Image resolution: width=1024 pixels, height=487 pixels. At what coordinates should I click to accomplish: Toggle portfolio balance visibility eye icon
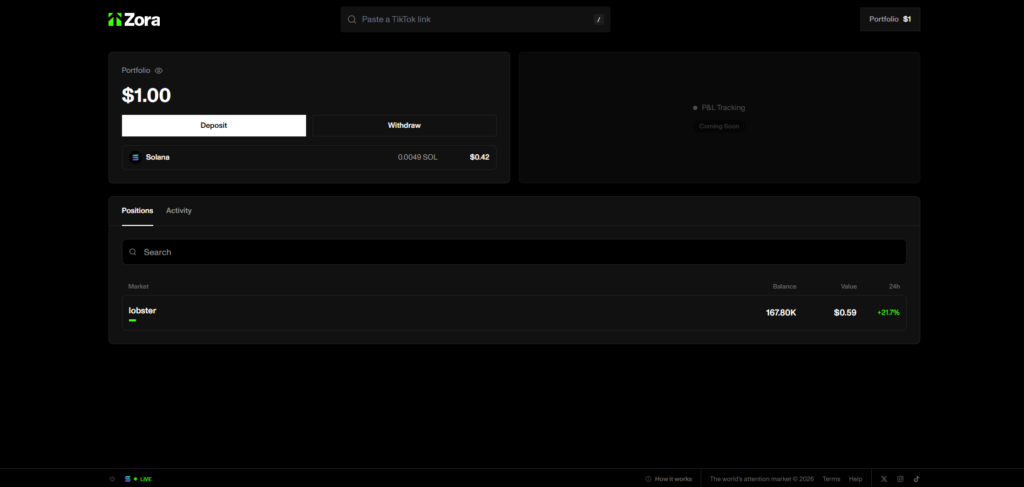point(159,71)
